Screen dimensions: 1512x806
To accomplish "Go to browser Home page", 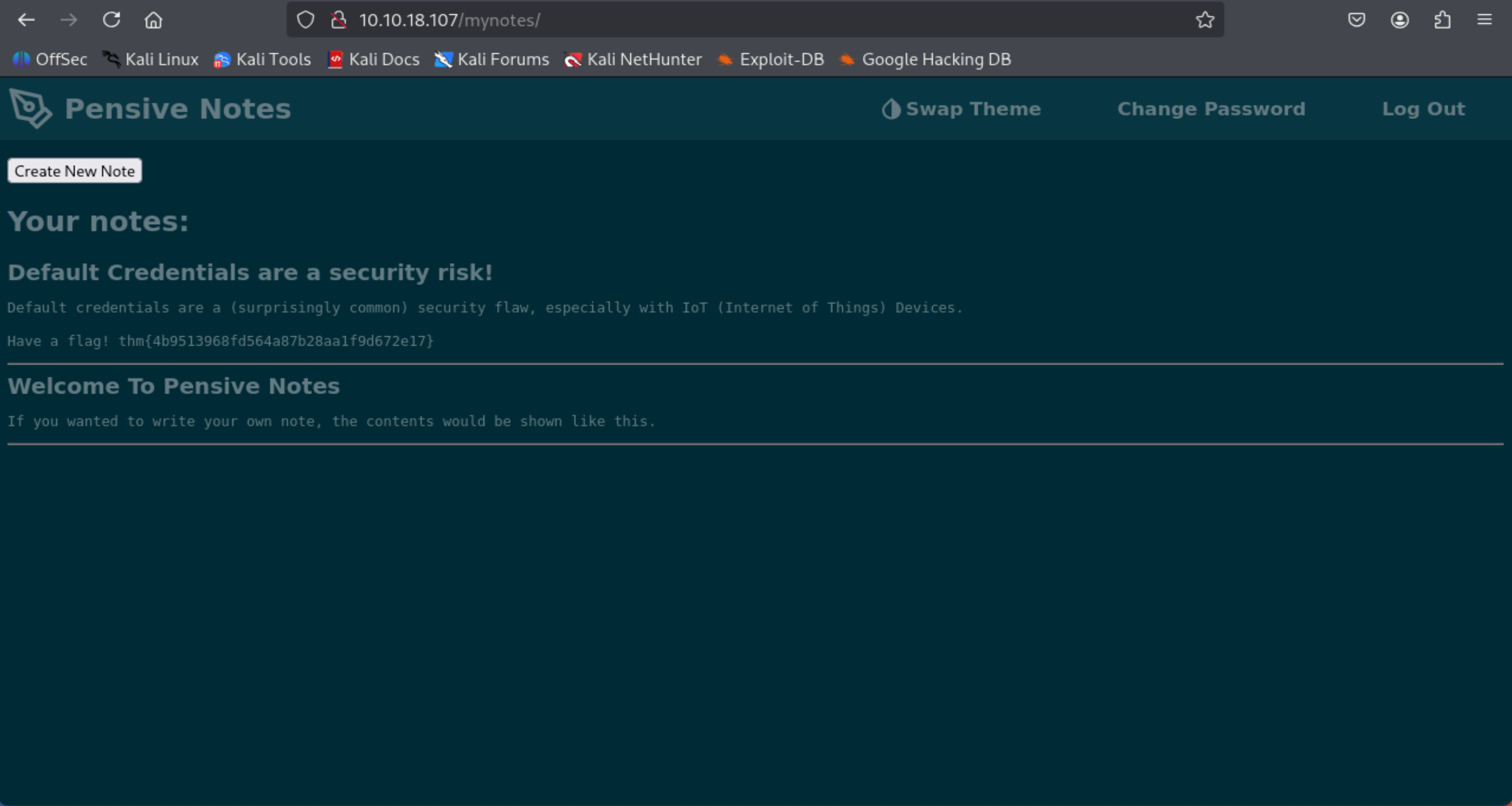I will (x=154, y=20).
